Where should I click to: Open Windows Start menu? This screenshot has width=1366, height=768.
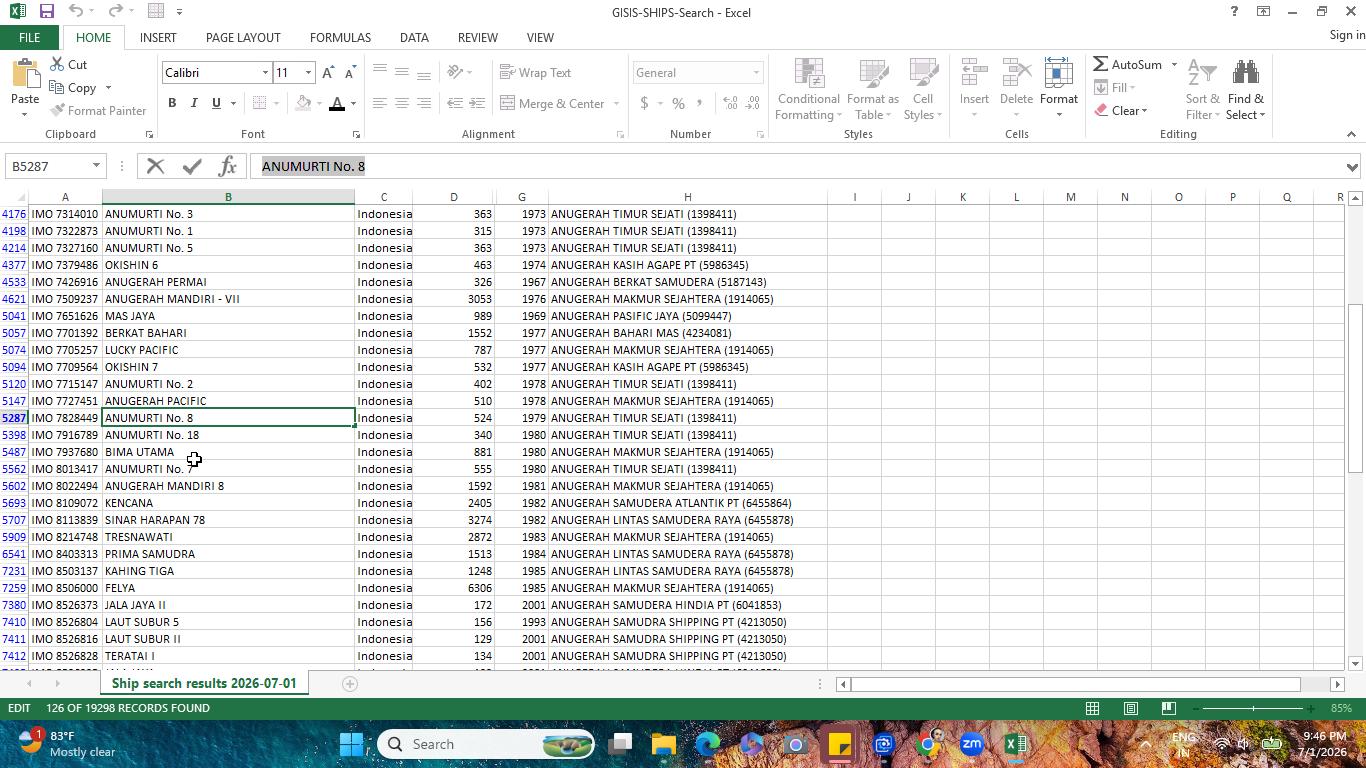(352, 744)
